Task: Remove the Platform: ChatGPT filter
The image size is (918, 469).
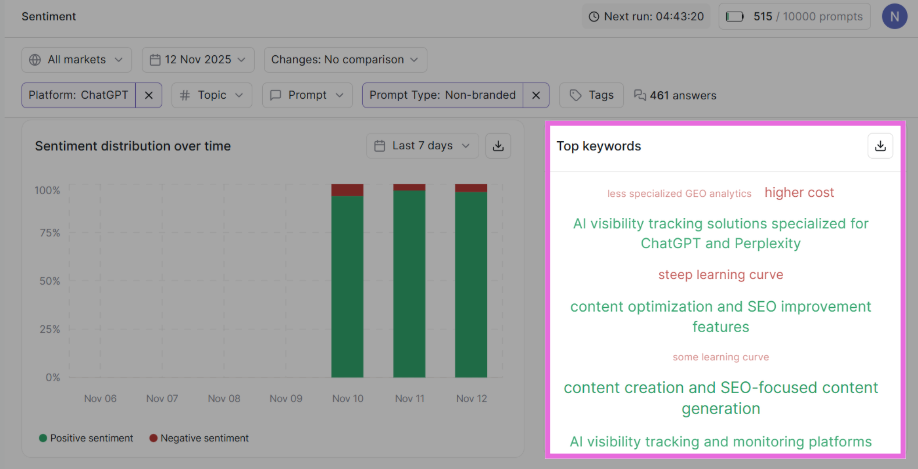Action: tap(149, 95)
